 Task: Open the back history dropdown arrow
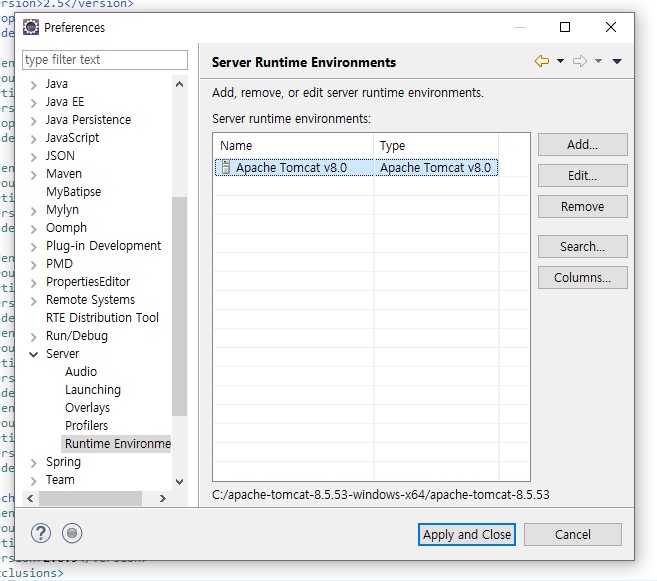point(560,61)
